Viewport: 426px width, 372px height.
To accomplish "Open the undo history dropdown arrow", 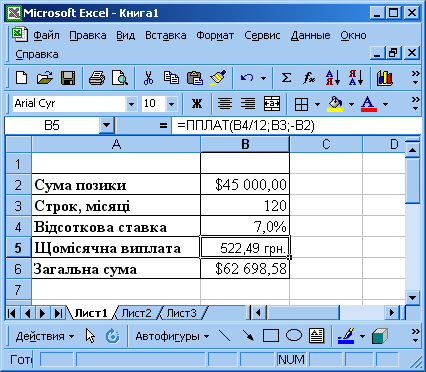I will click(263, 78).
